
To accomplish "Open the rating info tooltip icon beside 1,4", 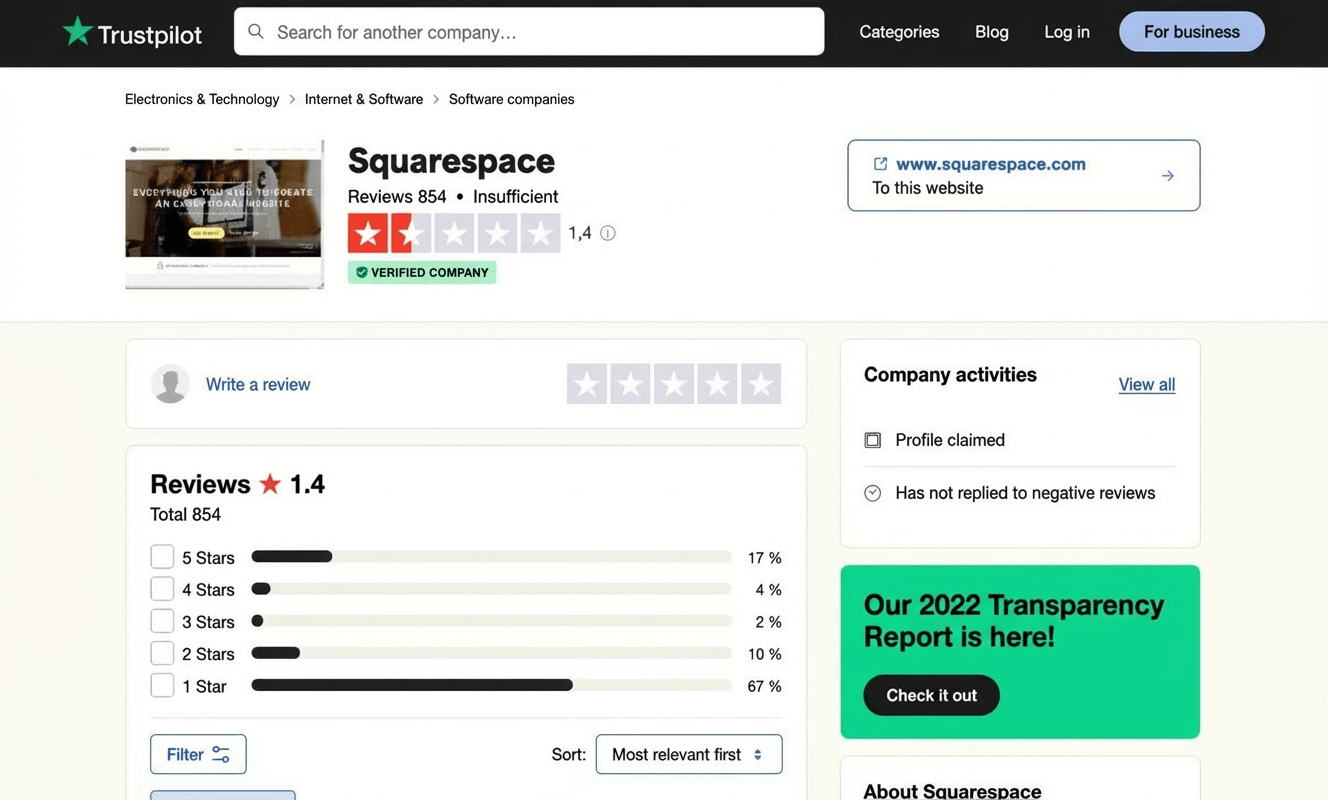I will [608, 232].
